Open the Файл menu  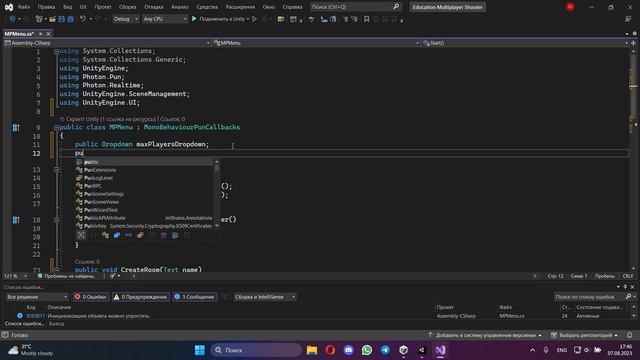point(24,7)
